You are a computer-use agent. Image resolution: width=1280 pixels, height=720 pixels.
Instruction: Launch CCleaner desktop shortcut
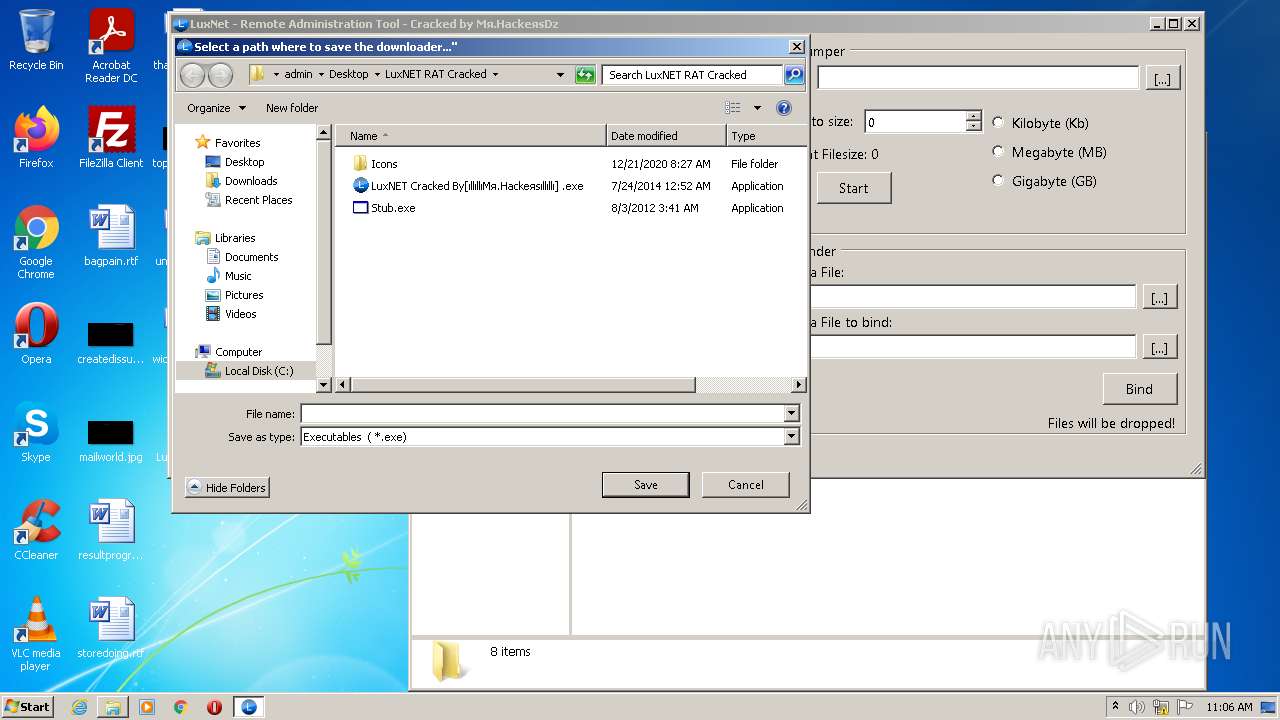[36, 530]
